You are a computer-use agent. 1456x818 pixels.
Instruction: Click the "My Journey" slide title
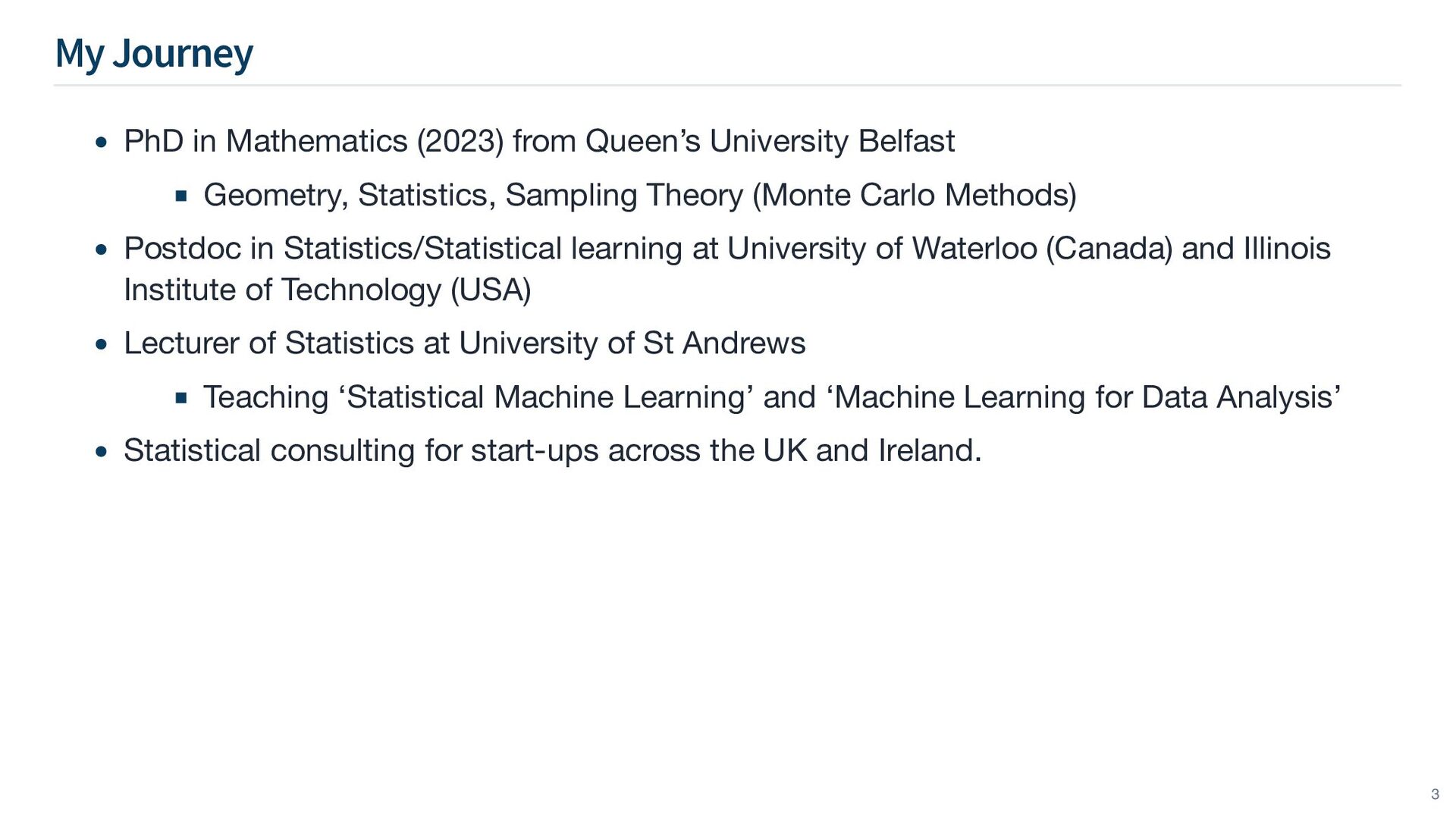tap(154, 55)
